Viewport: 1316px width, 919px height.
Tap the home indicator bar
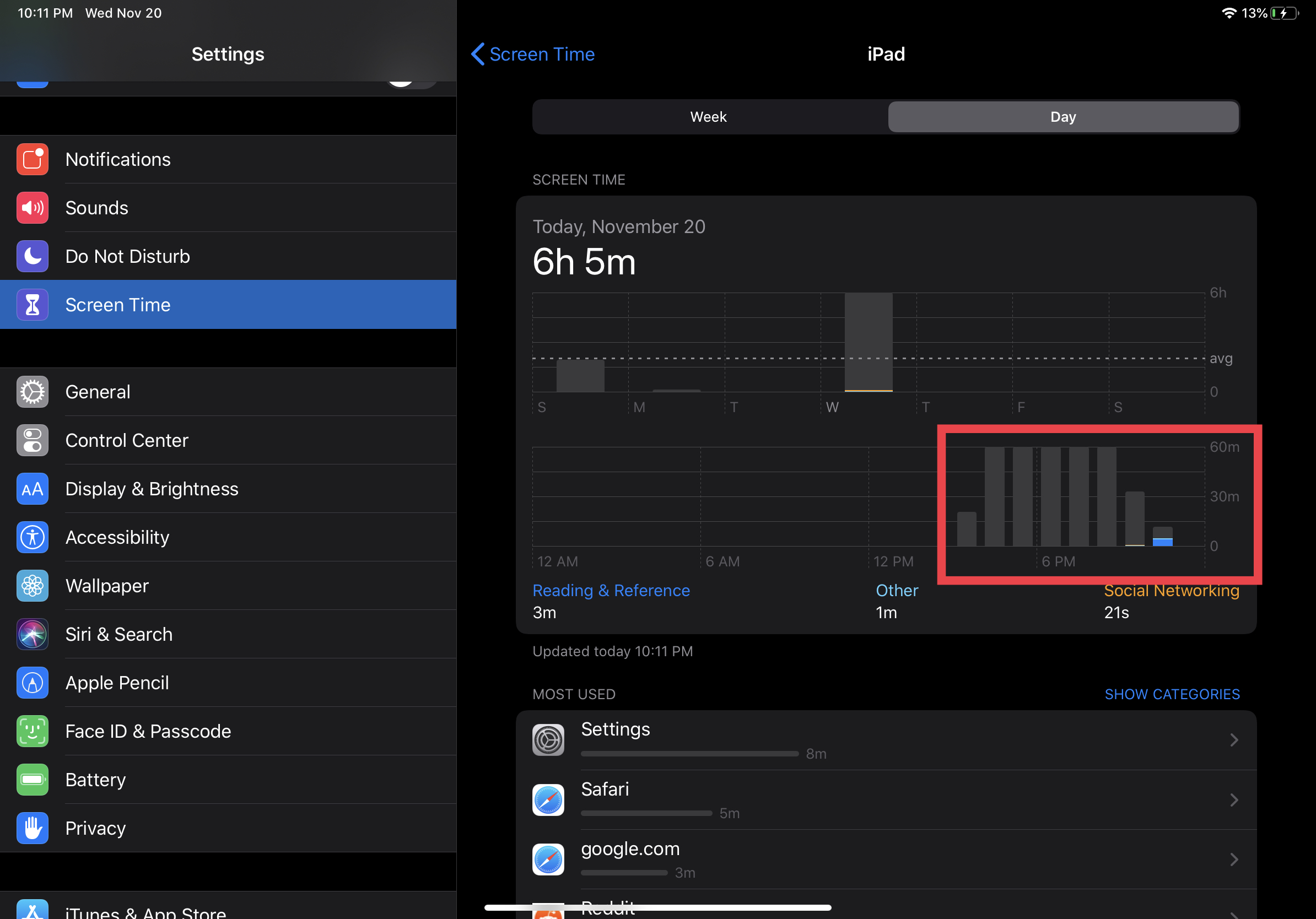click(658, 907)
